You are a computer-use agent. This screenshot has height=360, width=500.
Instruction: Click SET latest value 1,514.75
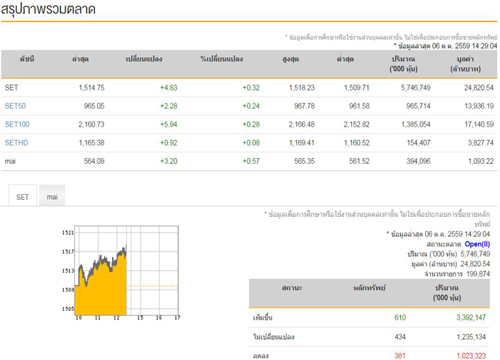91,88
